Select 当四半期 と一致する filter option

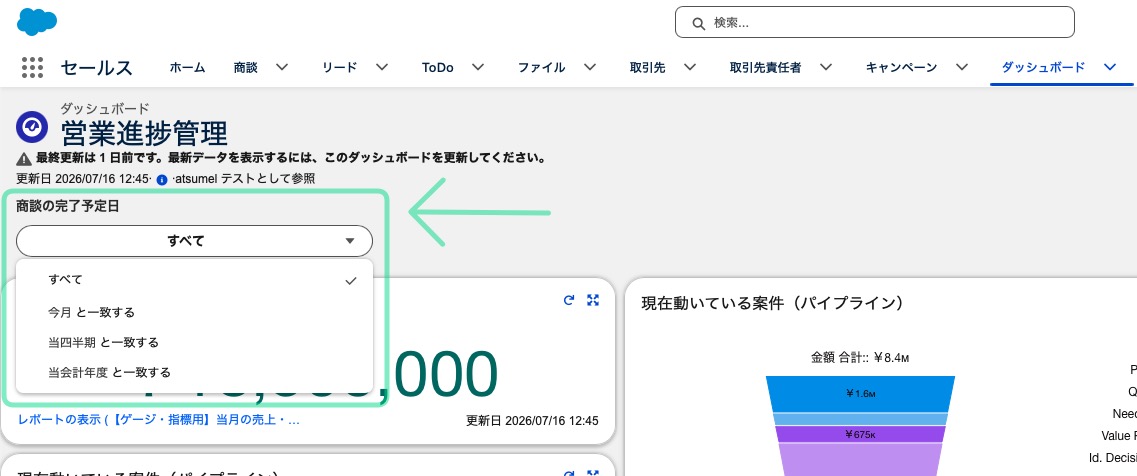(x=194, y=342)
